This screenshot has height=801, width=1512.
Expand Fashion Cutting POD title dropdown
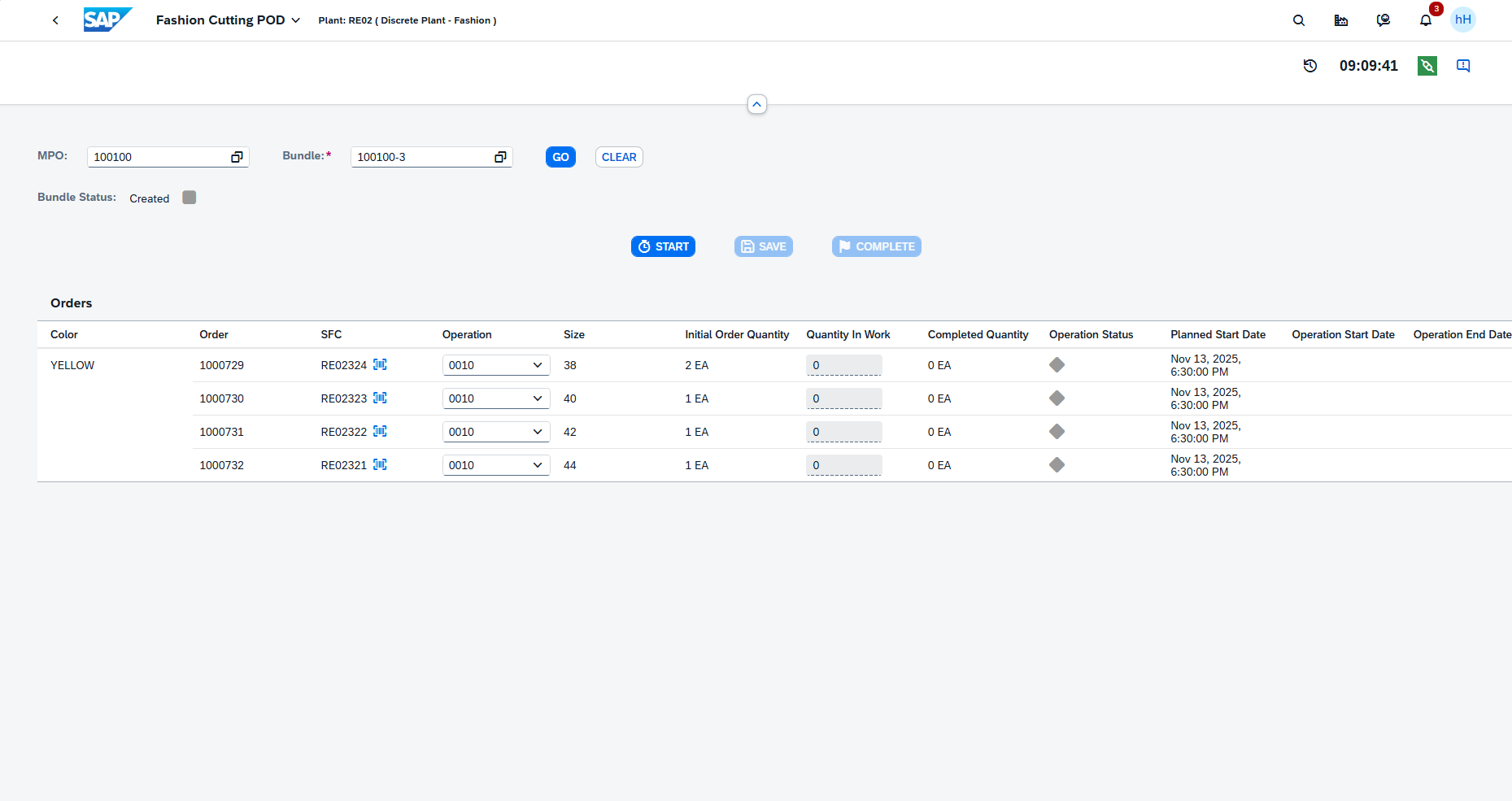coord(295,20)
